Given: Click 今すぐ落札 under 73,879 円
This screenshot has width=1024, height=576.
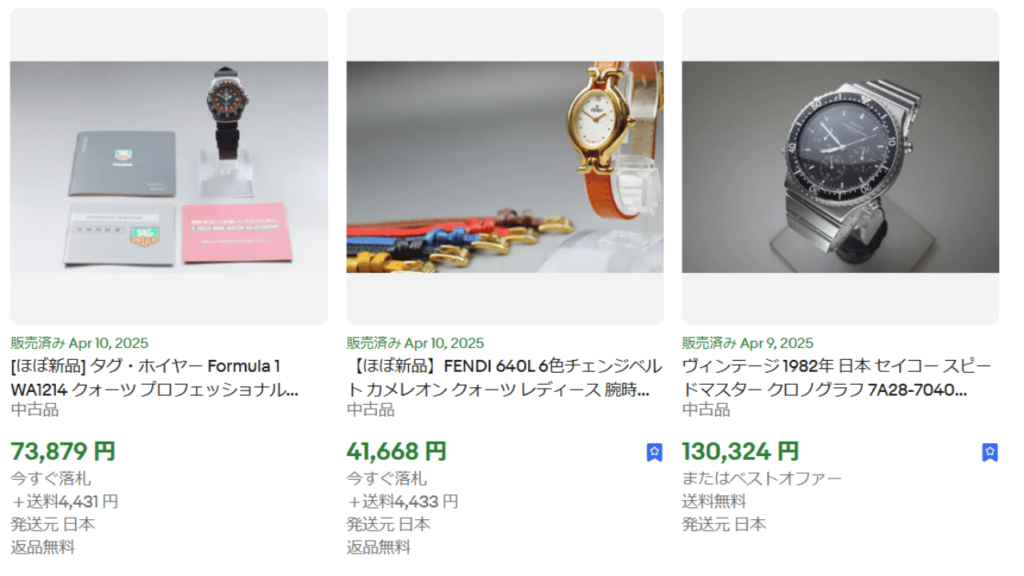Looking at the screenshot, I should pos(50,479).
